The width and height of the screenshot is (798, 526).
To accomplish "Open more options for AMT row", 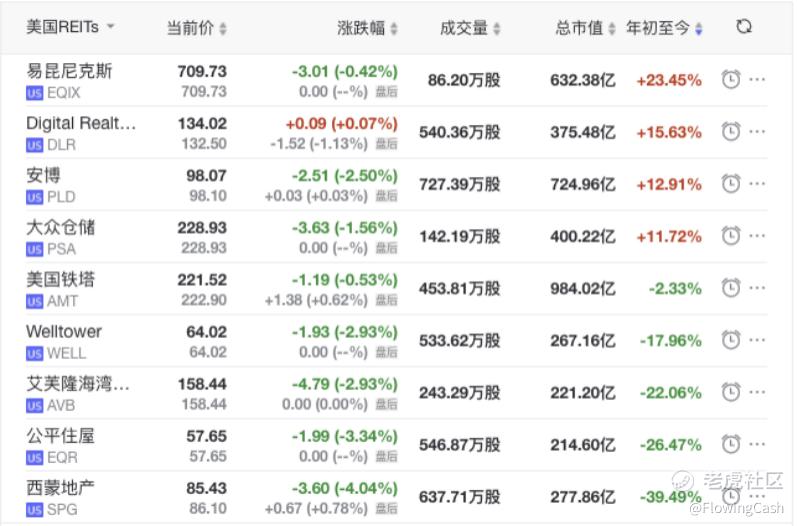I will pyautogui.click(x=757, y=288).
